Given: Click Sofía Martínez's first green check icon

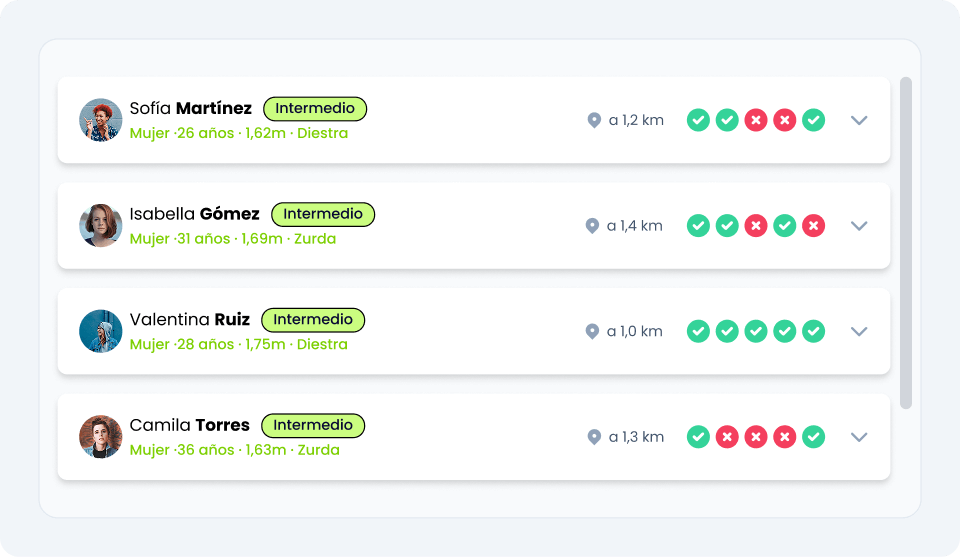Looking at the screenshot, I should pyautogui.click(x=698, y=120).
